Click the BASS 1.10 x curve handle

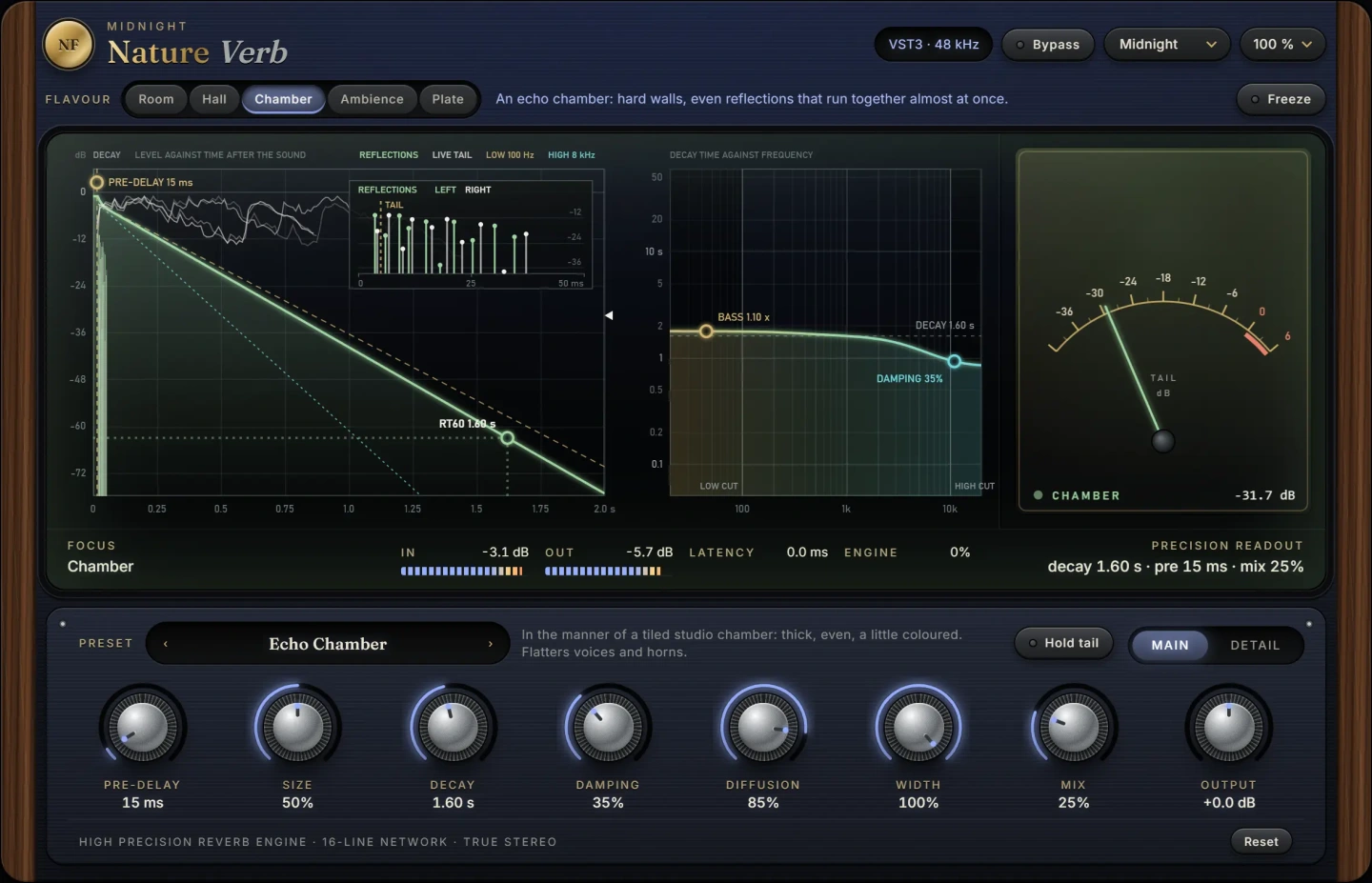706,331
